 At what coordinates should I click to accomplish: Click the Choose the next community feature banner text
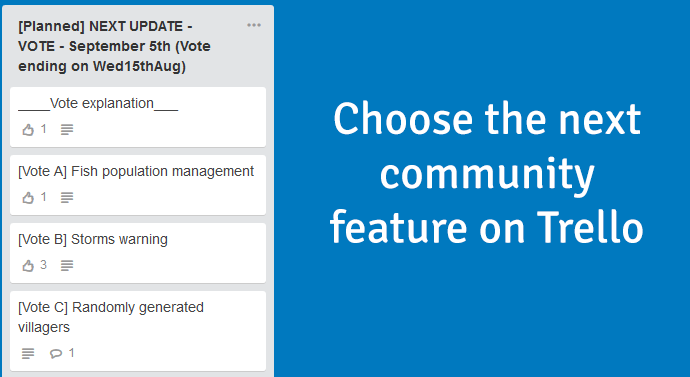tap(486, 173)
